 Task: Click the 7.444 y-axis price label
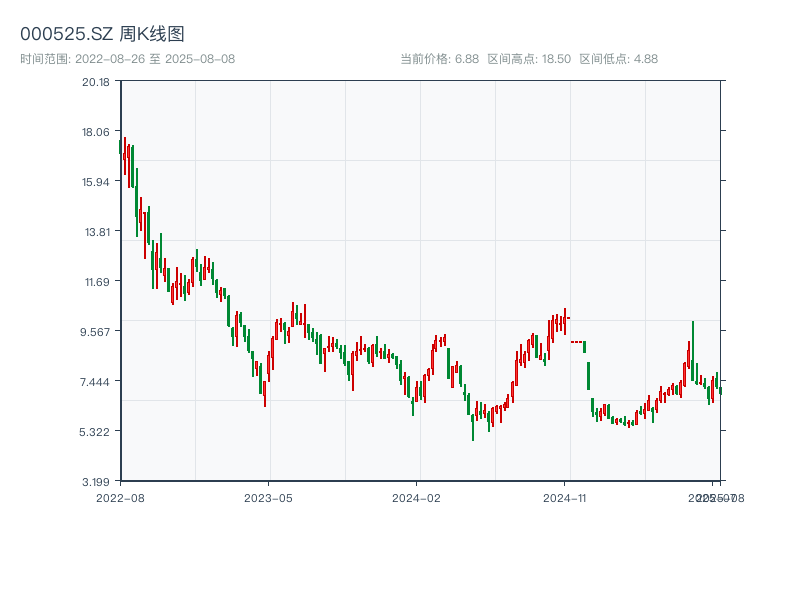(96, 382)
